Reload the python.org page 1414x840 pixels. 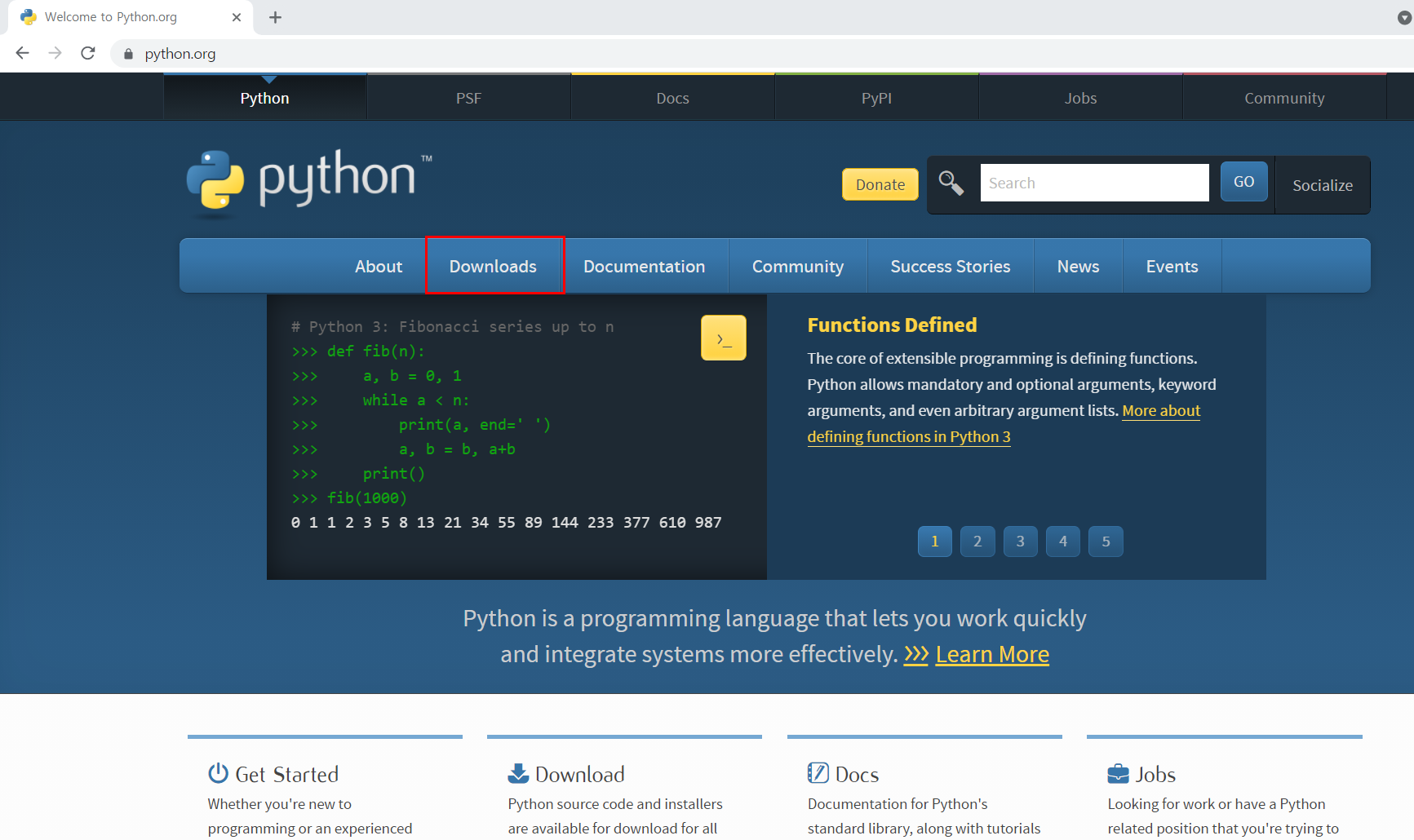tap(88, 53)
